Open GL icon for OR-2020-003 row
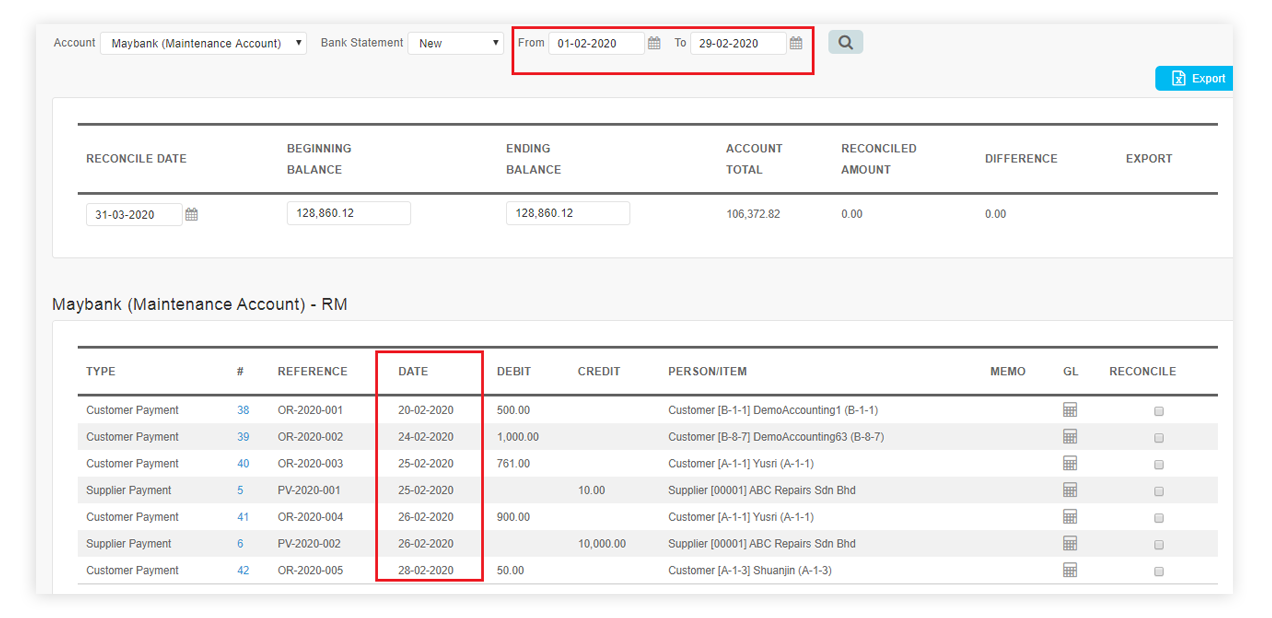1272x618 pixels. (x=1070, y=464)
